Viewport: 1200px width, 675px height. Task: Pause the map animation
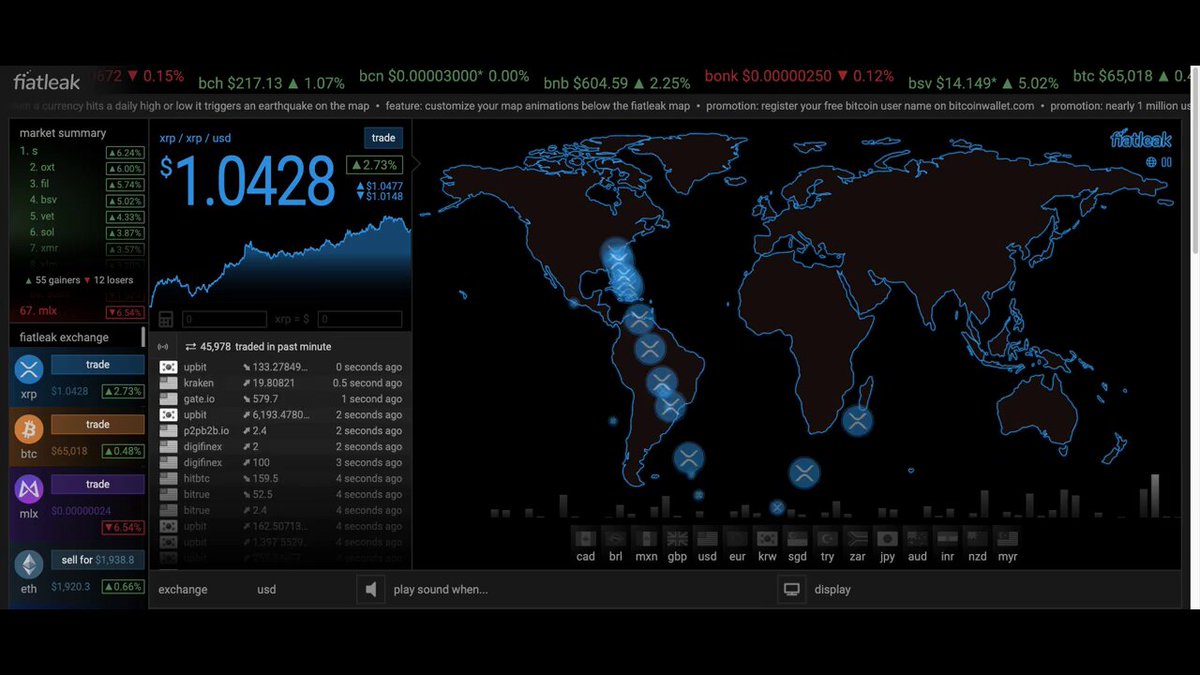pyautogui.click(x=1166, y=162)
